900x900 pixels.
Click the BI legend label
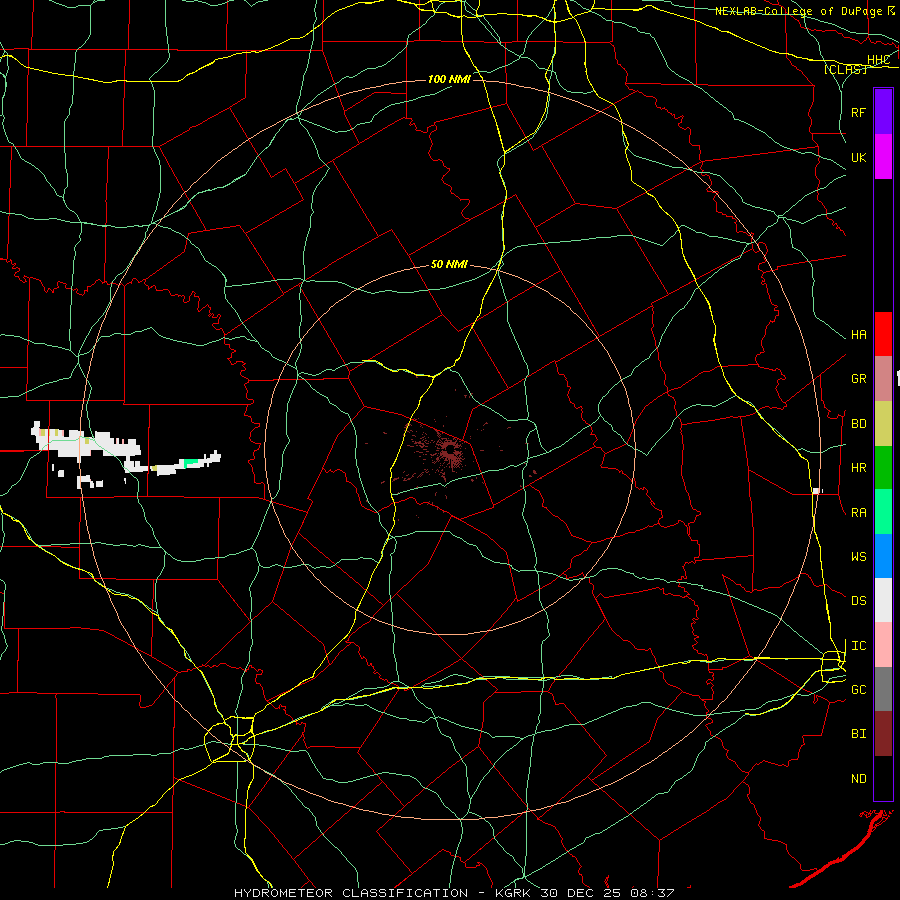[x=858, y=734]
